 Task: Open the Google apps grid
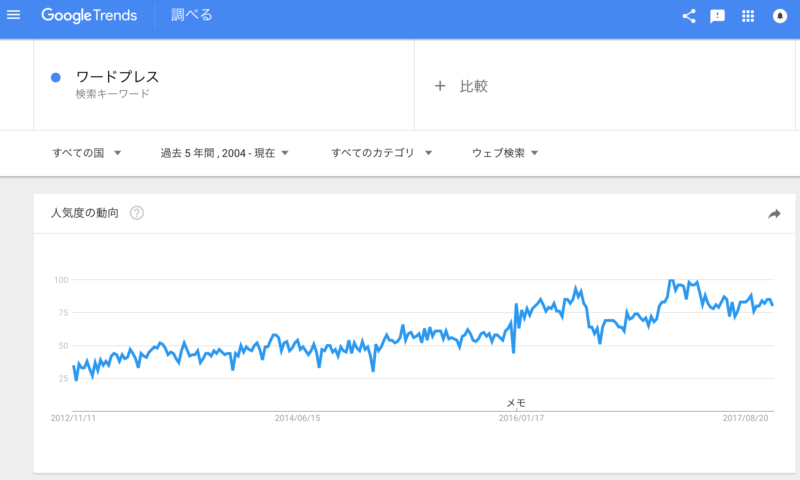[x=748, y=16]
